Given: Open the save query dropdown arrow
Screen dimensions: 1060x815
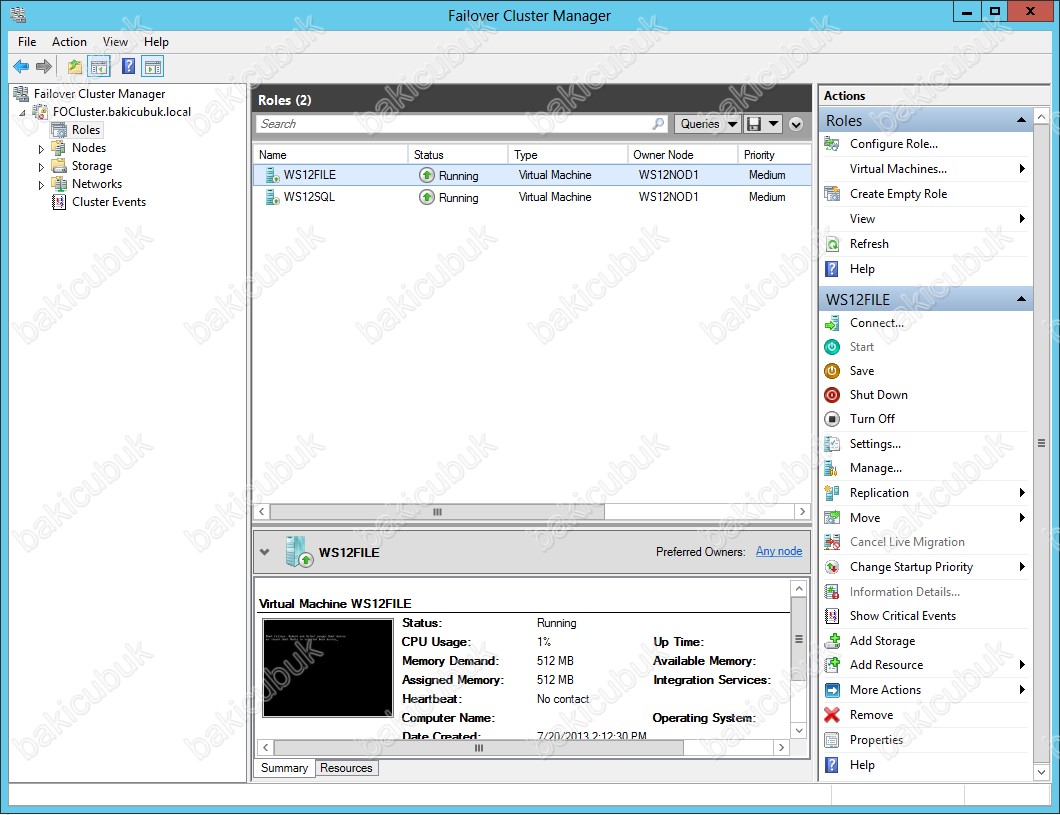Looking at the screenshot, I should (x=773, y=124).
